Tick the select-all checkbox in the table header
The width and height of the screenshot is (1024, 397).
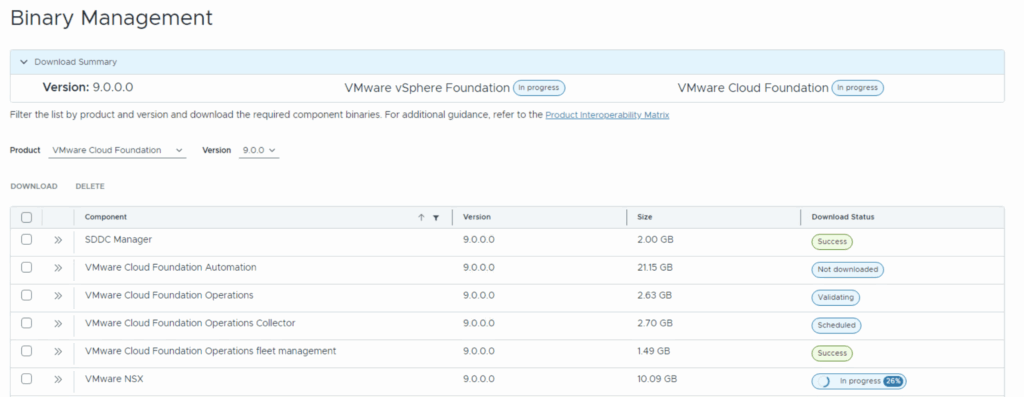coord(26,217)
